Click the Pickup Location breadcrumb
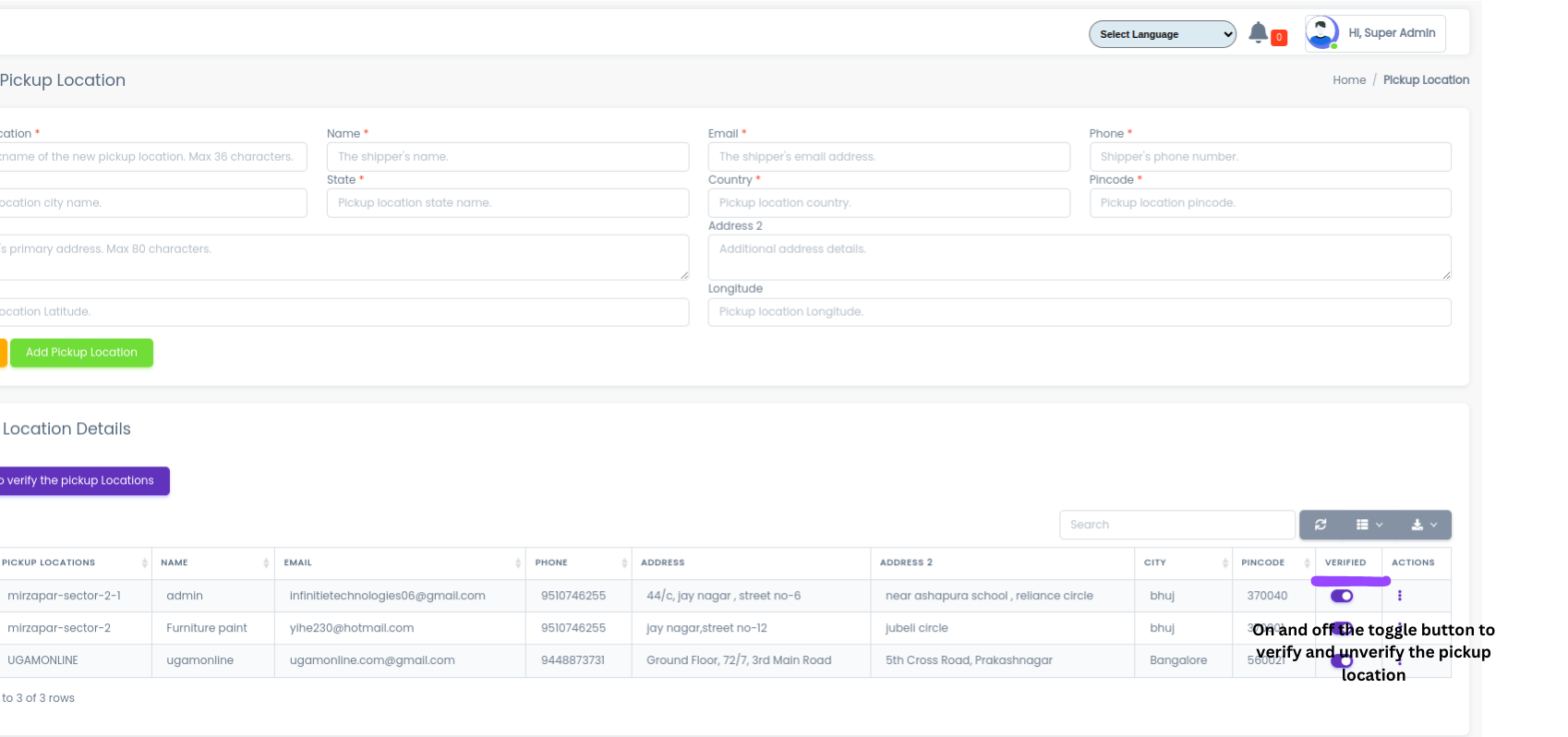 [x=1425, y=80]
